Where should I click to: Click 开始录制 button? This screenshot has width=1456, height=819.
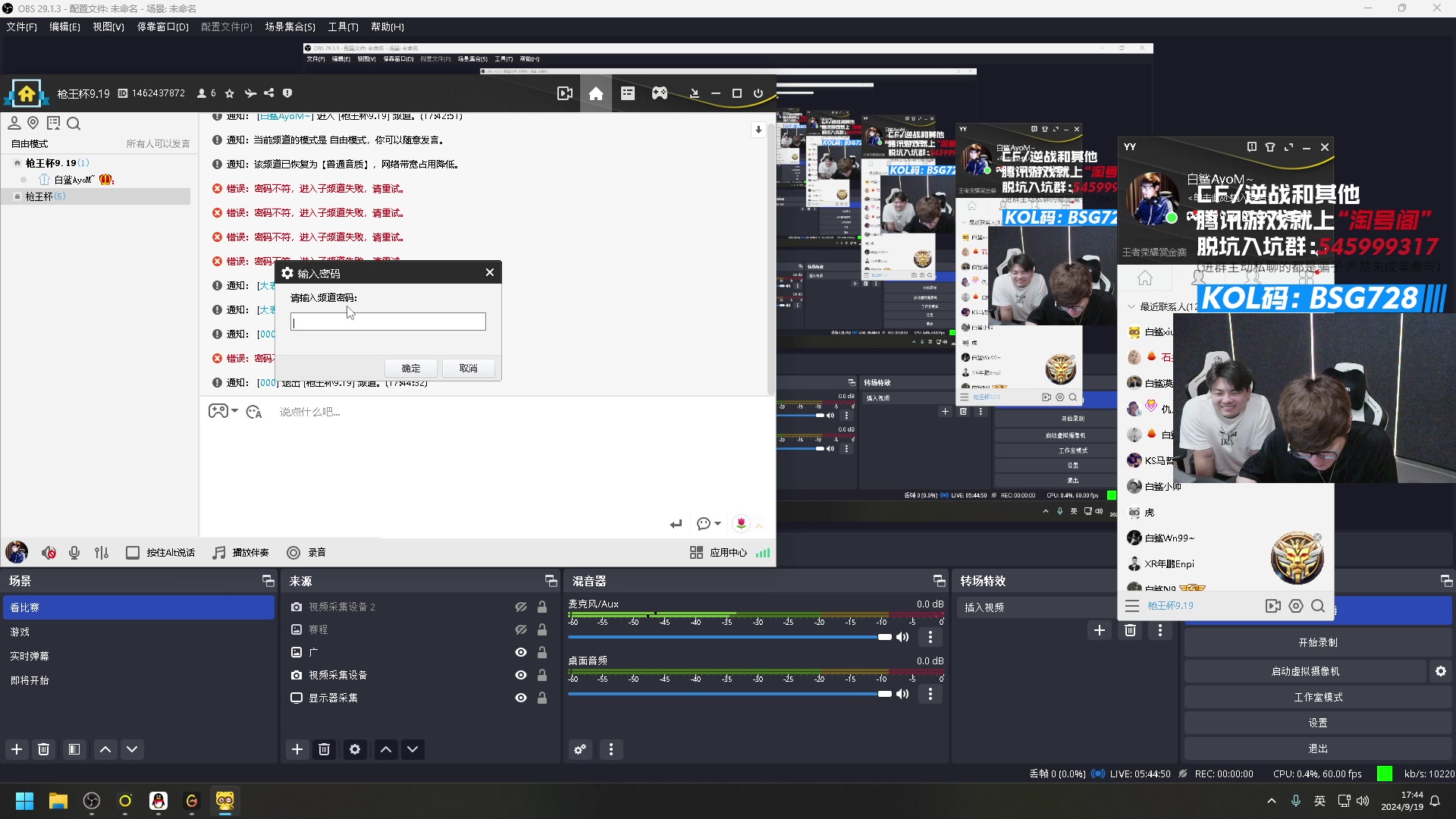tap(1318, 642)
